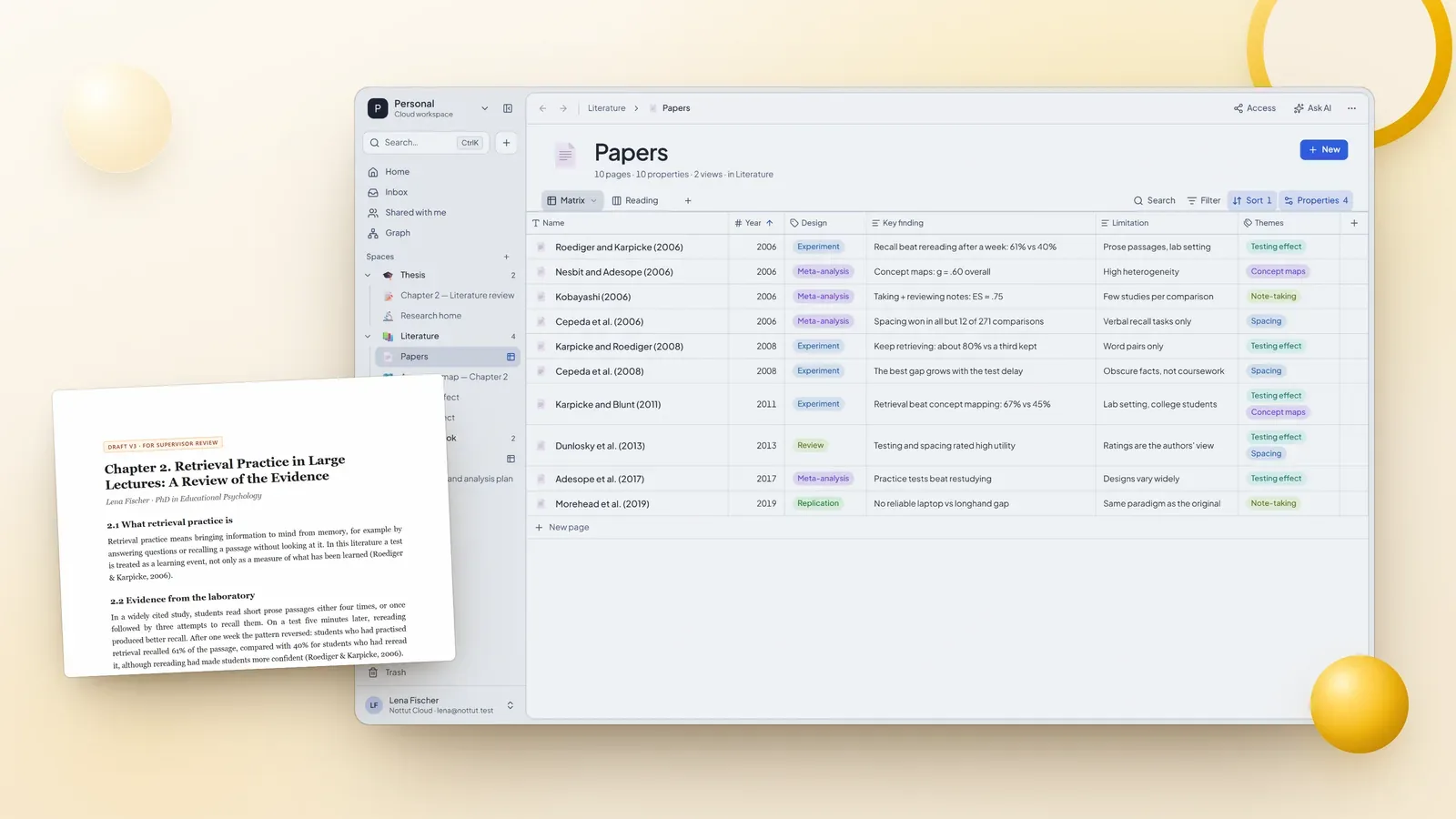Open the Research home page
This screenshot has height=819, width=1456.
tap(423, 316)
